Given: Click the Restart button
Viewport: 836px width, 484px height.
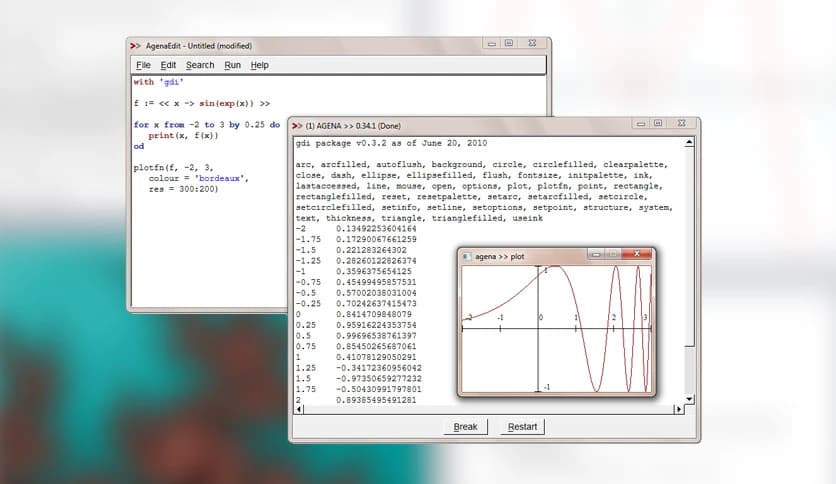Looking at the screenshot, I should point(522,426).
